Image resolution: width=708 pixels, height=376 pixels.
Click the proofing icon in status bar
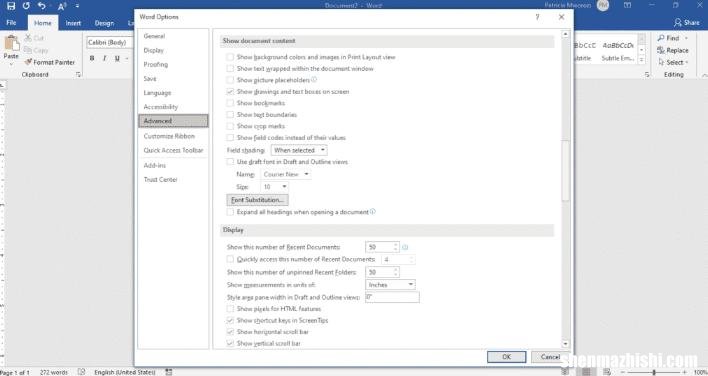click(81, 372)
